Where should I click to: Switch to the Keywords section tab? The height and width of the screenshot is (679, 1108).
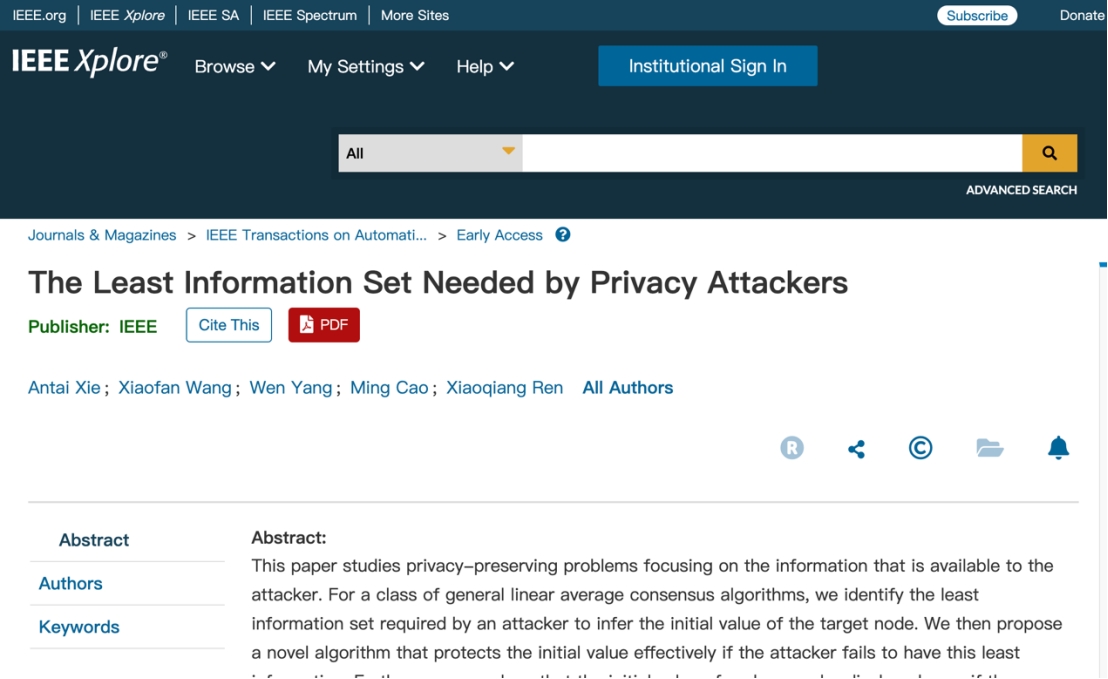pyautogui.click(x=79, y=627)
